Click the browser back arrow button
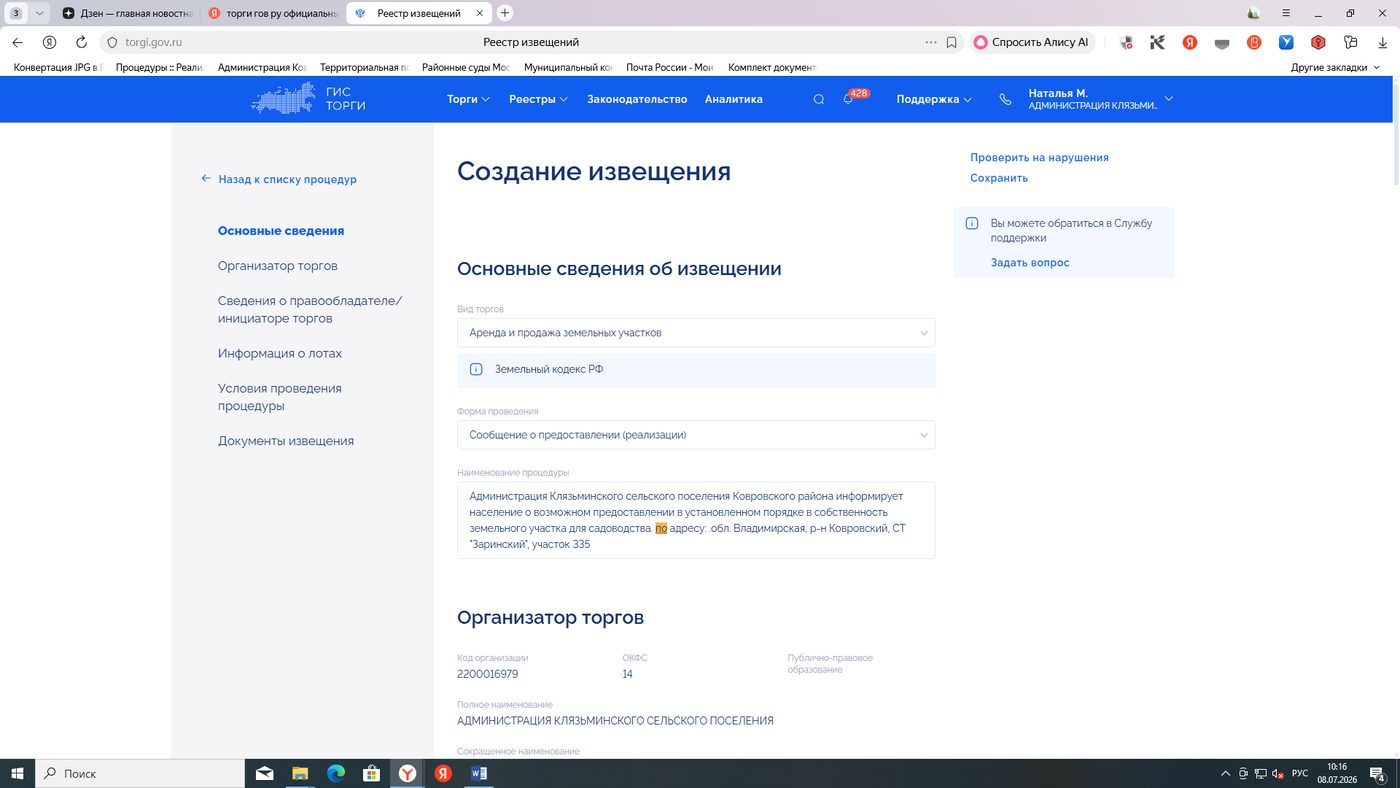 pyautogui.click(x=17, y=42)
